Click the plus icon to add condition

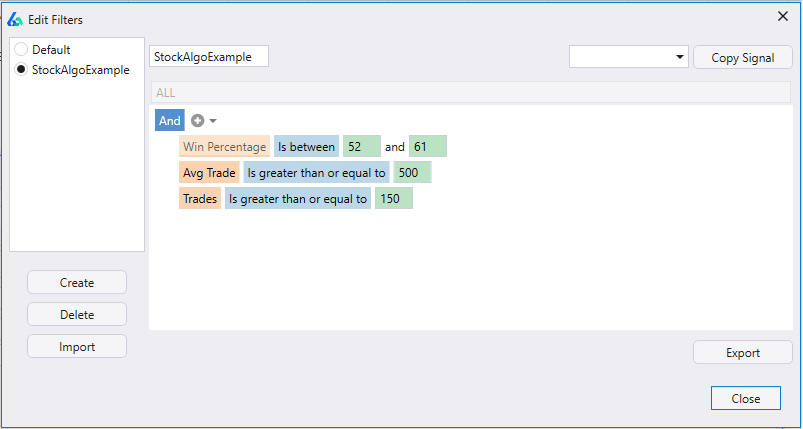[x=197, y=121]
